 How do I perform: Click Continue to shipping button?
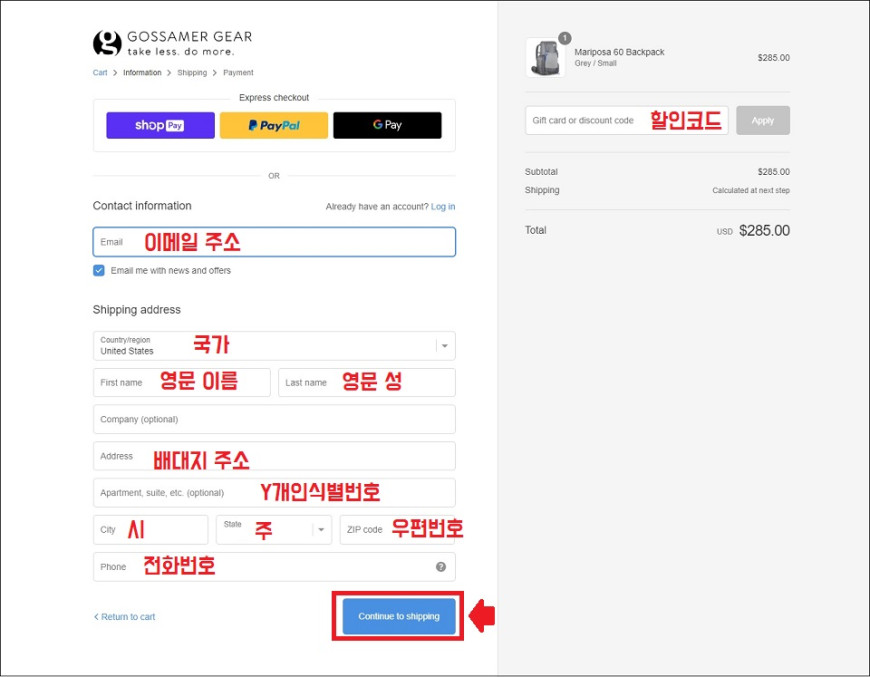(x=399, y=616)
